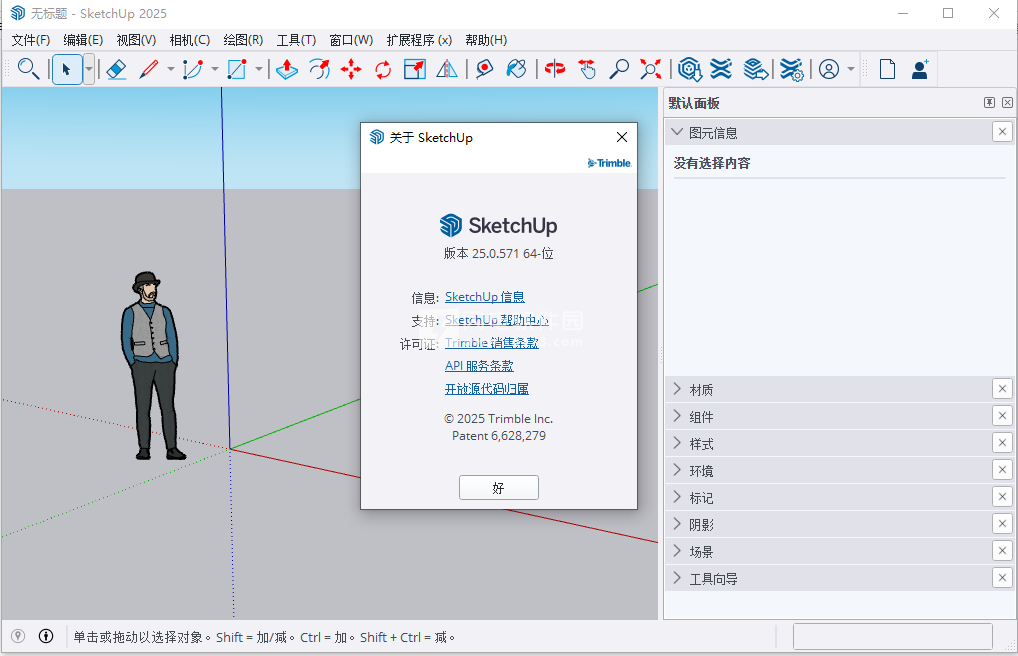Choose the Pan hand tool

pyautogui.click(x=587, y=69)
